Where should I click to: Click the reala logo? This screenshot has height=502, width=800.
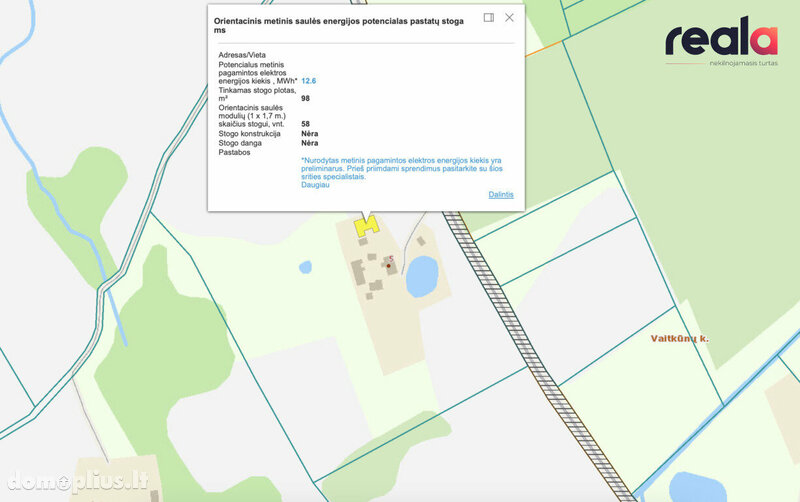pos(721,41)
